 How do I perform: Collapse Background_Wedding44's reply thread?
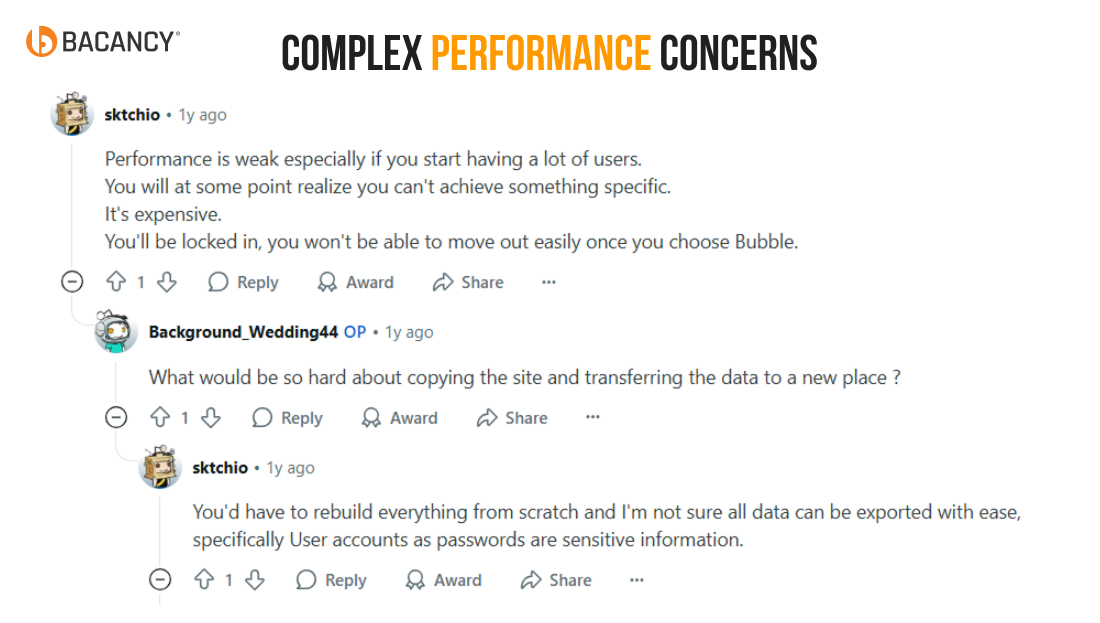click(x=116, y=417)
